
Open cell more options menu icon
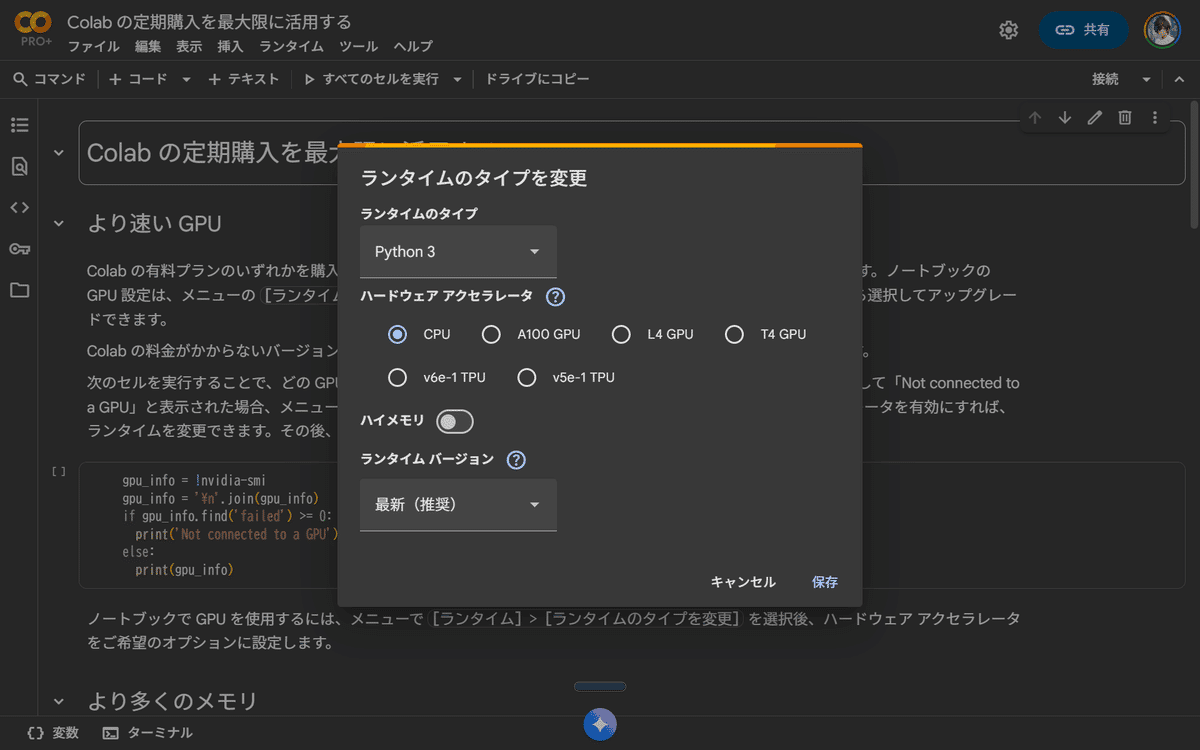(1155, 118)
